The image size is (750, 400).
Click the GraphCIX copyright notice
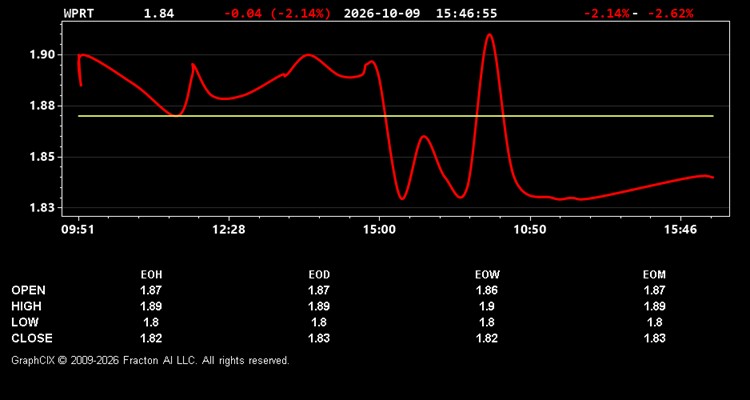coord(150,360)
